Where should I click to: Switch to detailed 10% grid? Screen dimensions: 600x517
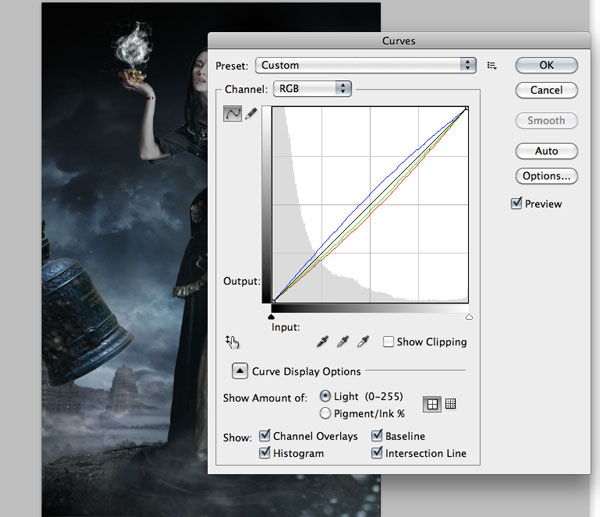[x=450, y=404]
